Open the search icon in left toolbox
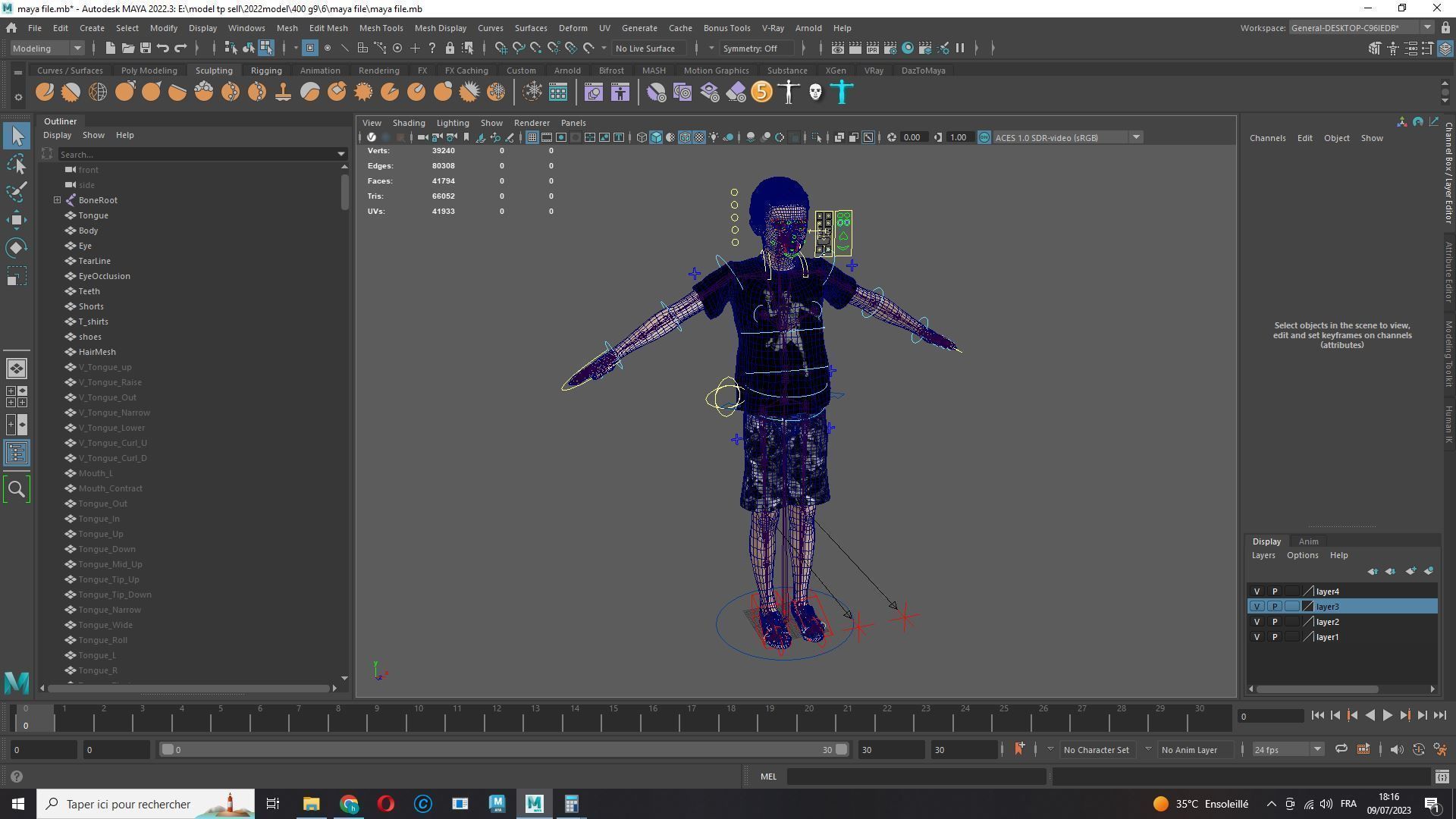The width and height of the screenshot is (1456, 819). tap(16, 489)
